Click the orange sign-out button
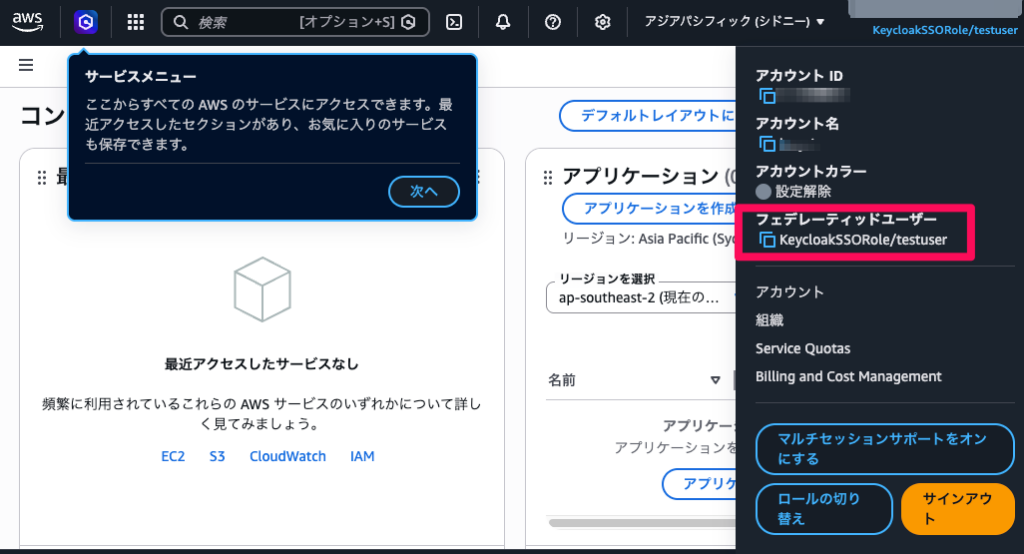The width and height of the screenshot is (1024, 554). pos(957,509)
